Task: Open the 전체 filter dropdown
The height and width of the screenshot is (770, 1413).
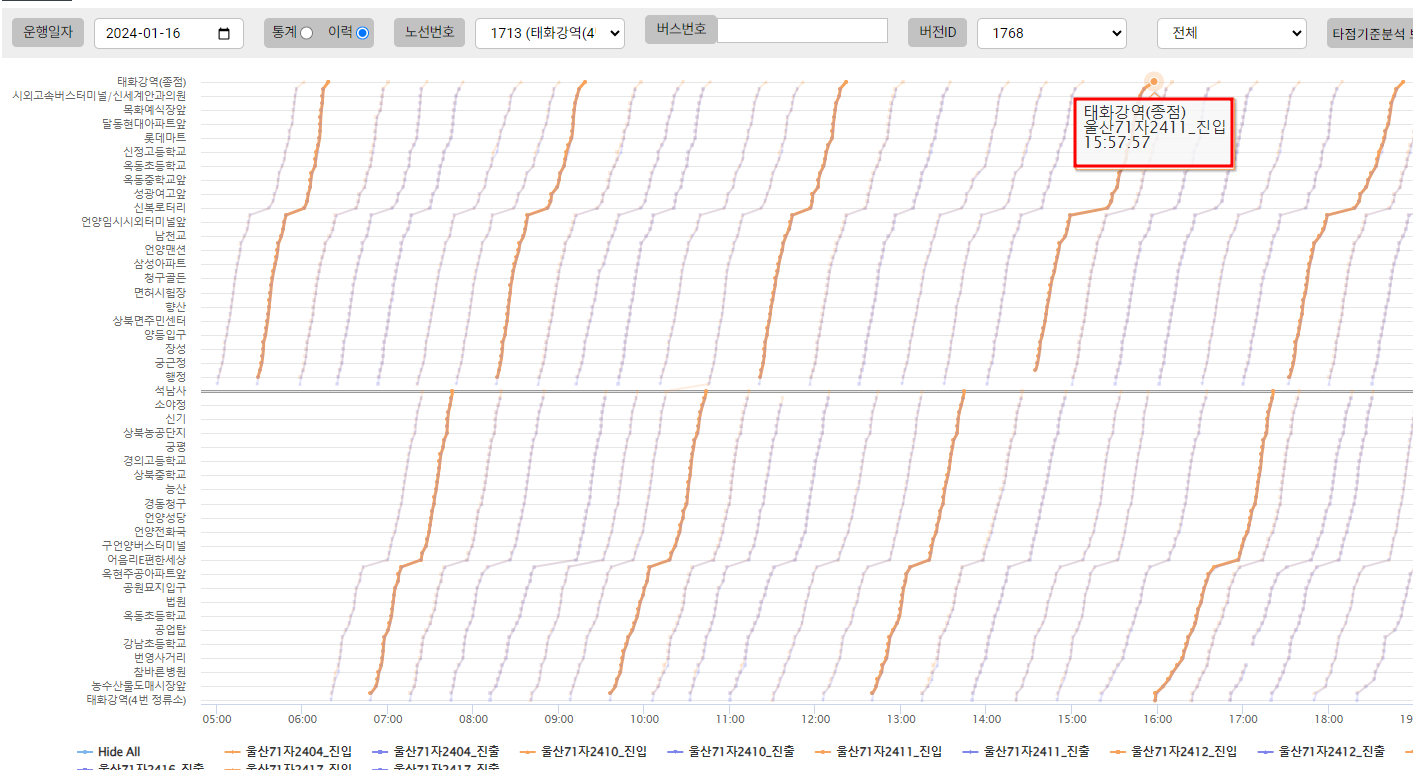Action: pyautogui.click(x=1231, y=33)
